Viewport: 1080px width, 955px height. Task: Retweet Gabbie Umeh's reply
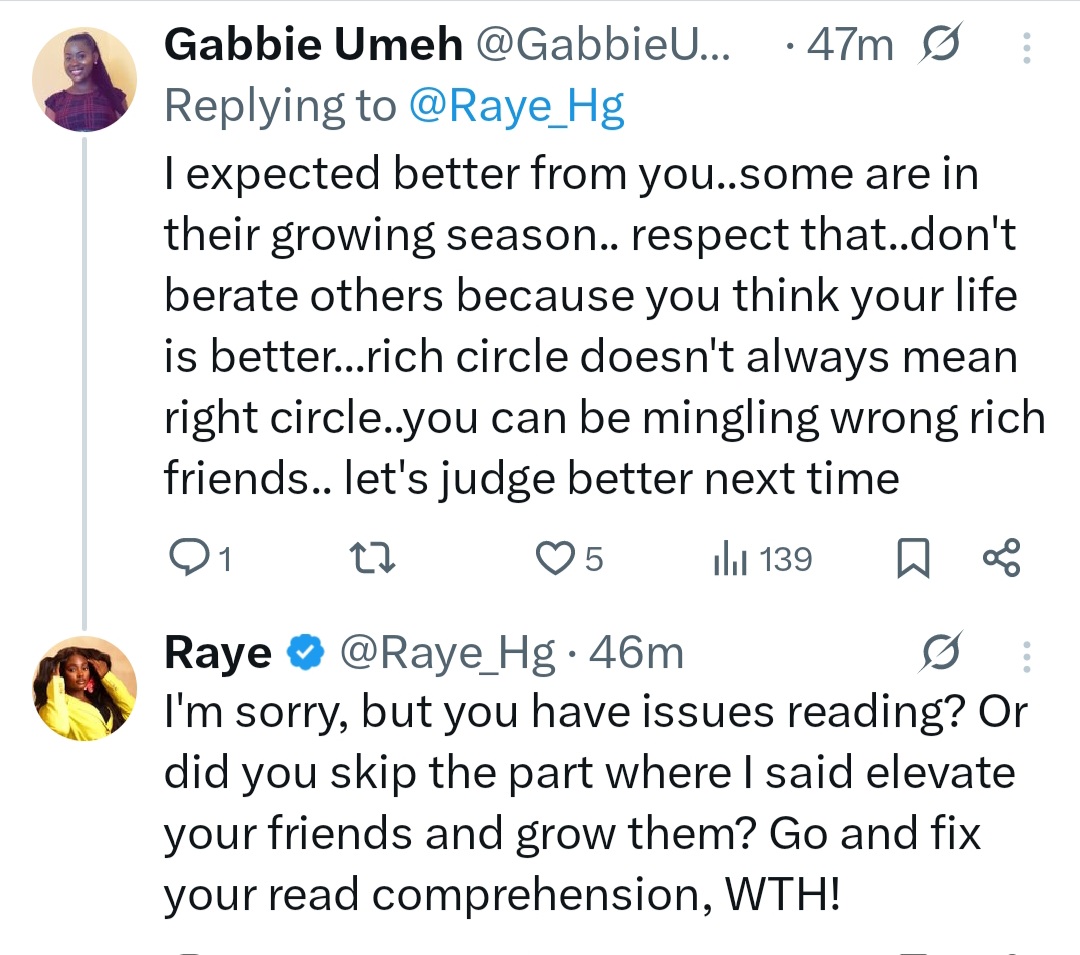[377, 559]
